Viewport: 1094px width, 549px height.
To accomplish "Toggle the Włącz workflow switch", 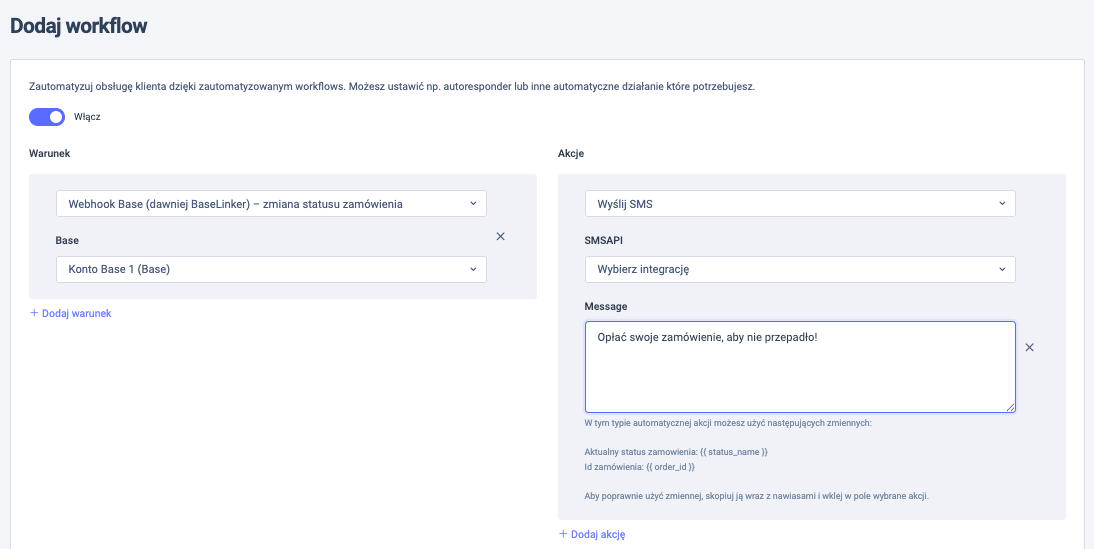I will click(47, 116).
